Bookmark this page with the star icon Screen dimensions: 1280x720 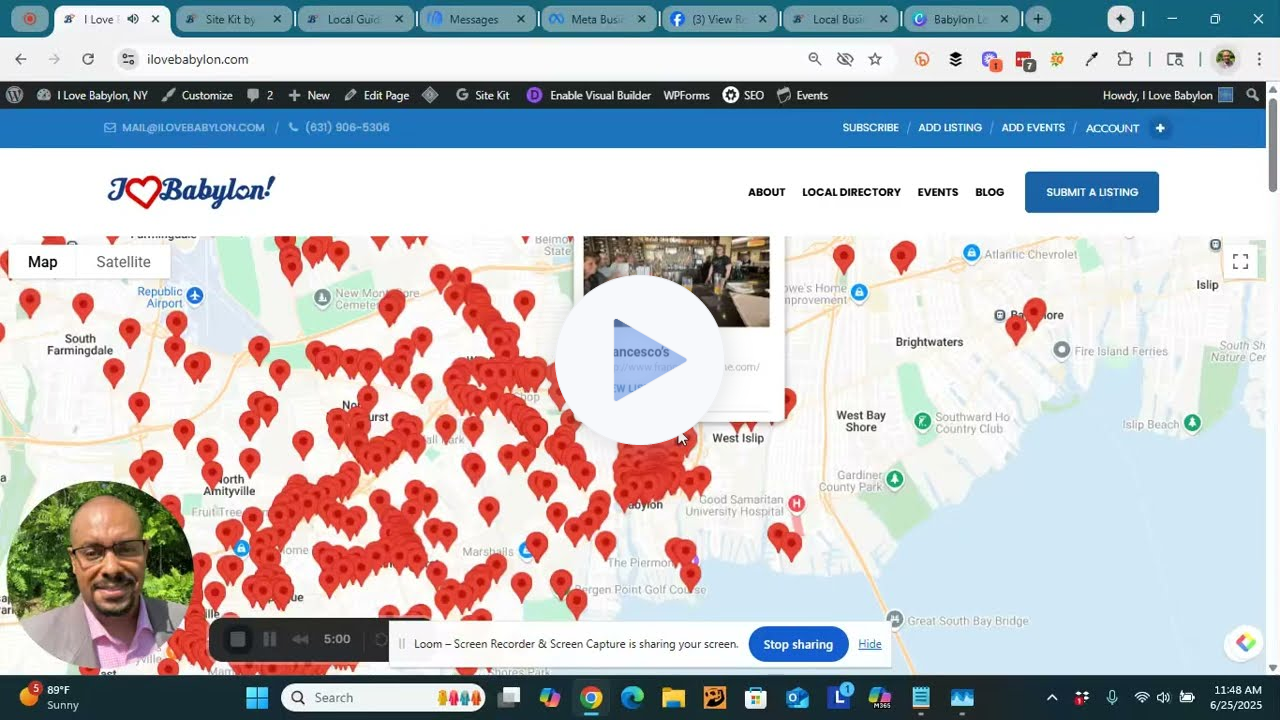[875, 59]
